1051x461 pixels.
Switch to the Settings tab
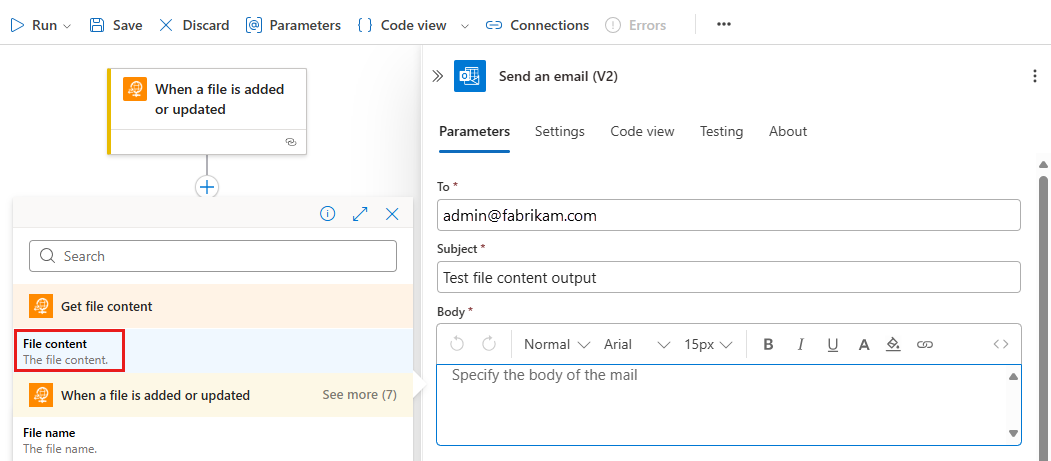click(x=559, y=131)
